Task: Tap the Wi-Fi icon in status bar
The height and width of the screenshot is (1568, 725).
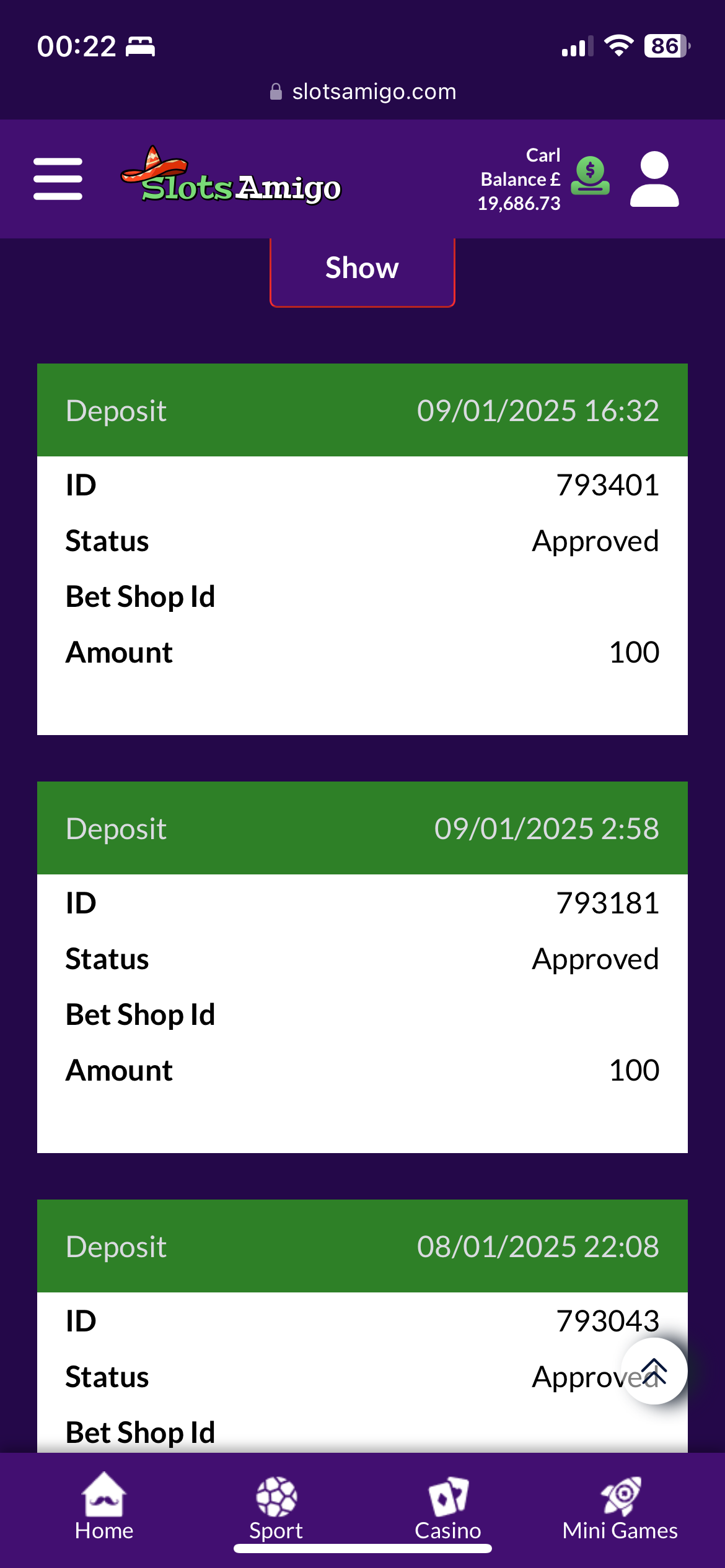Action: click(x=618, y=46)
